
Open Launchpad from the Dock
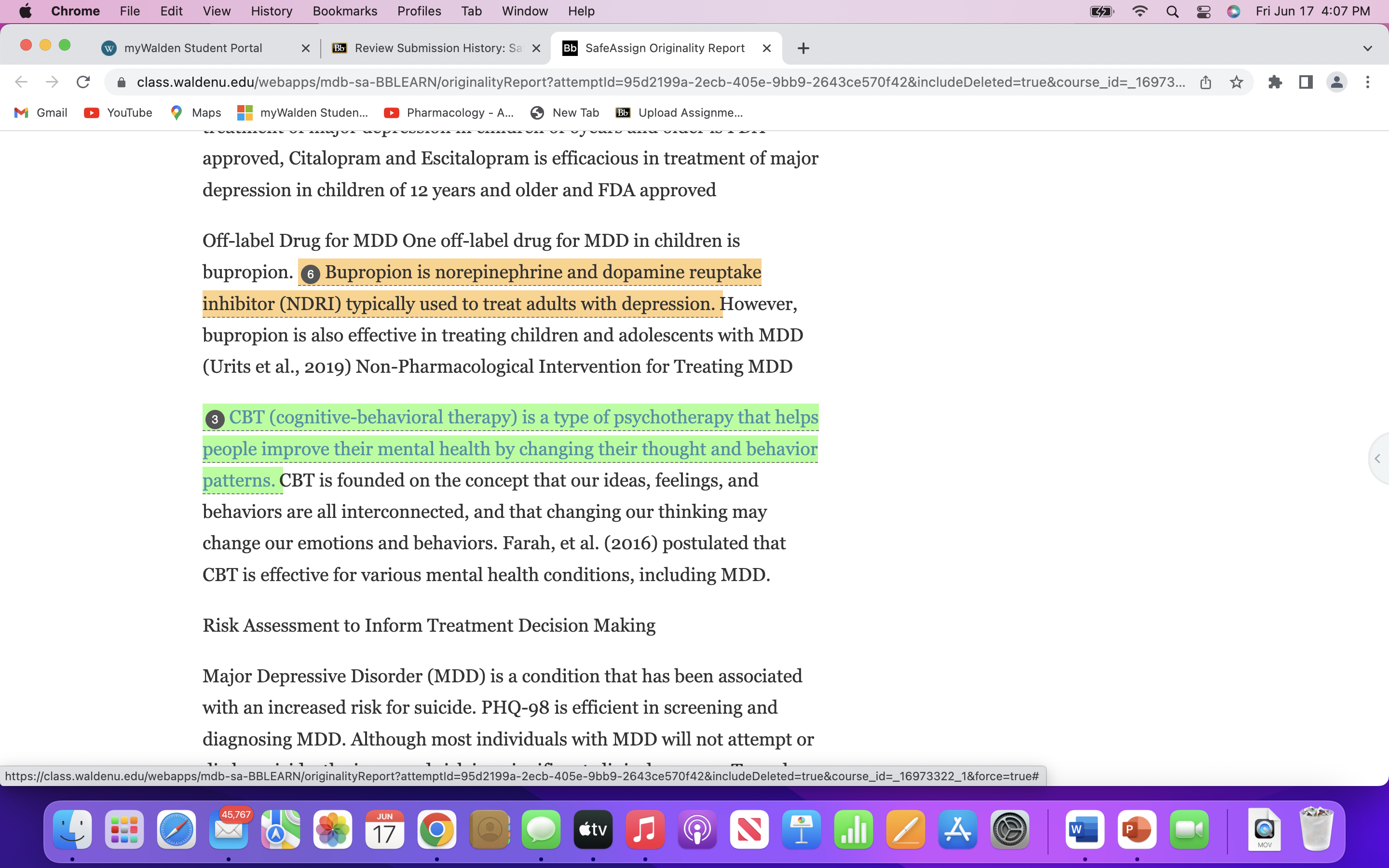[124, 829]
